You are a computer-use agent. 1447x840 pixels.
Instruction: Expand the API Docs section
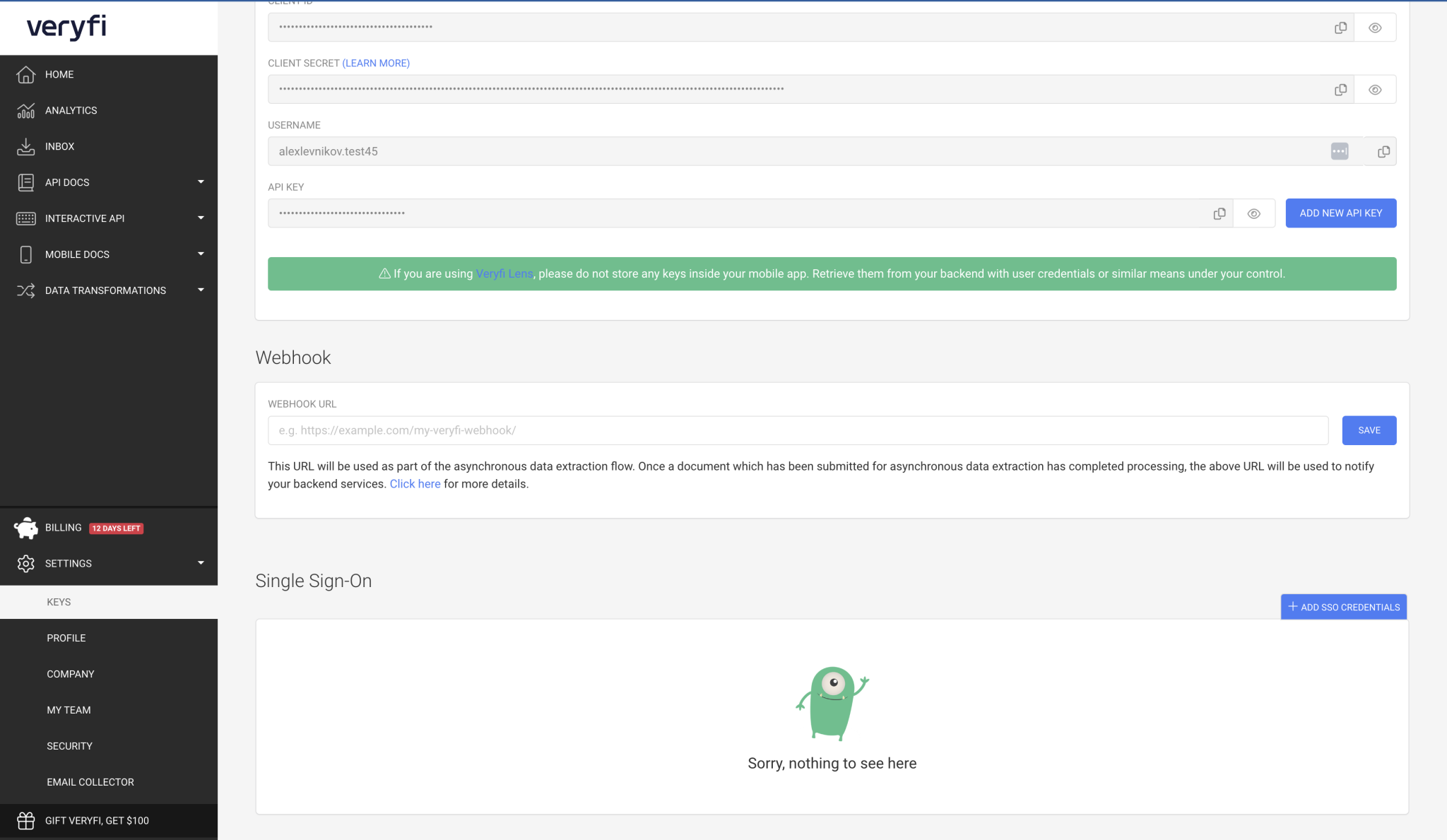[x=201, y=182]
